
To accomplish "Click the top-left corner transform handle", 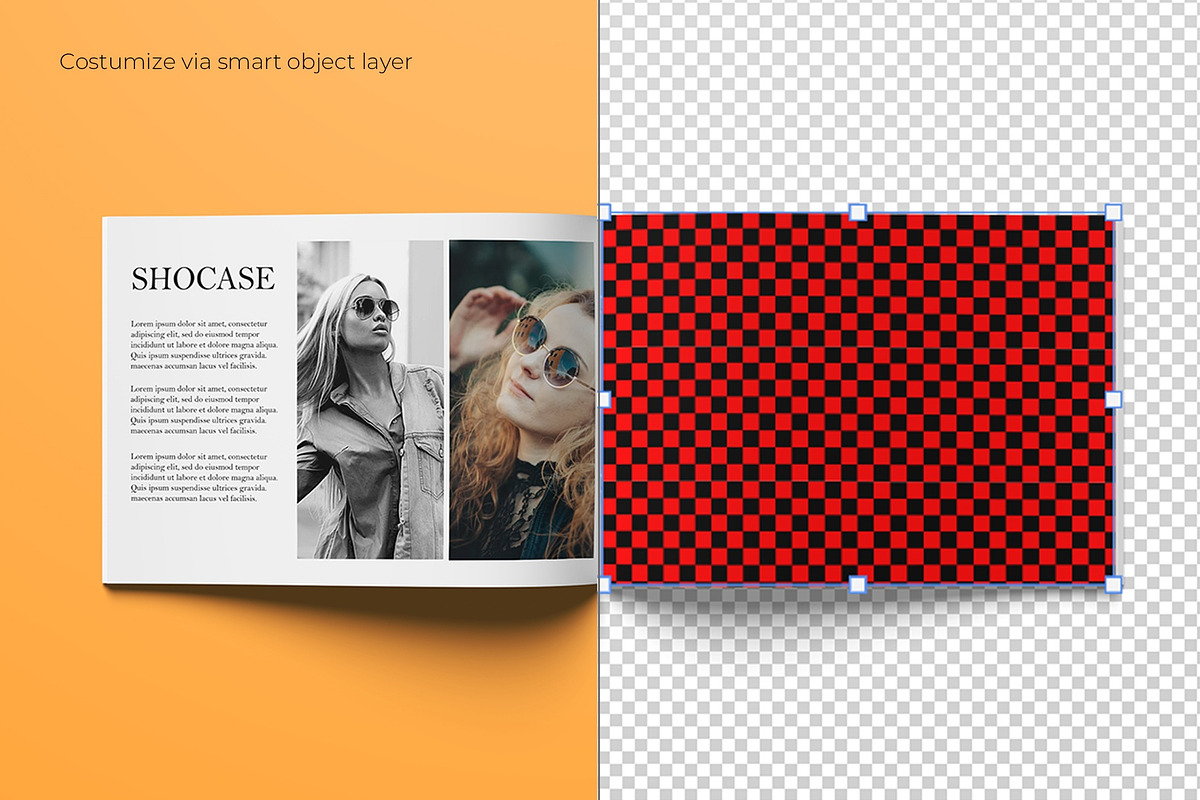I will [604, 212].
